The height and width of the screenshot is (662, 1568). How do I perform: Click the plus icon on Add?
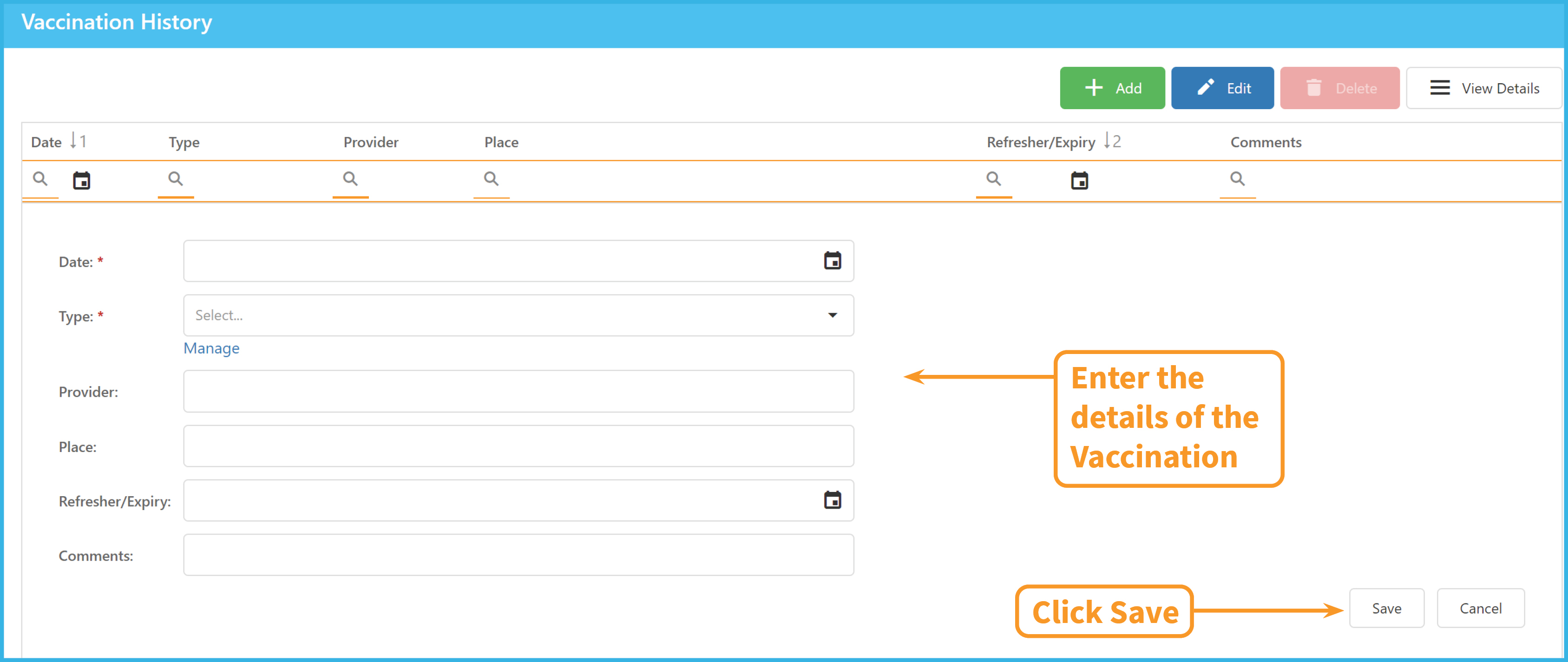(x=1094, y=88)
